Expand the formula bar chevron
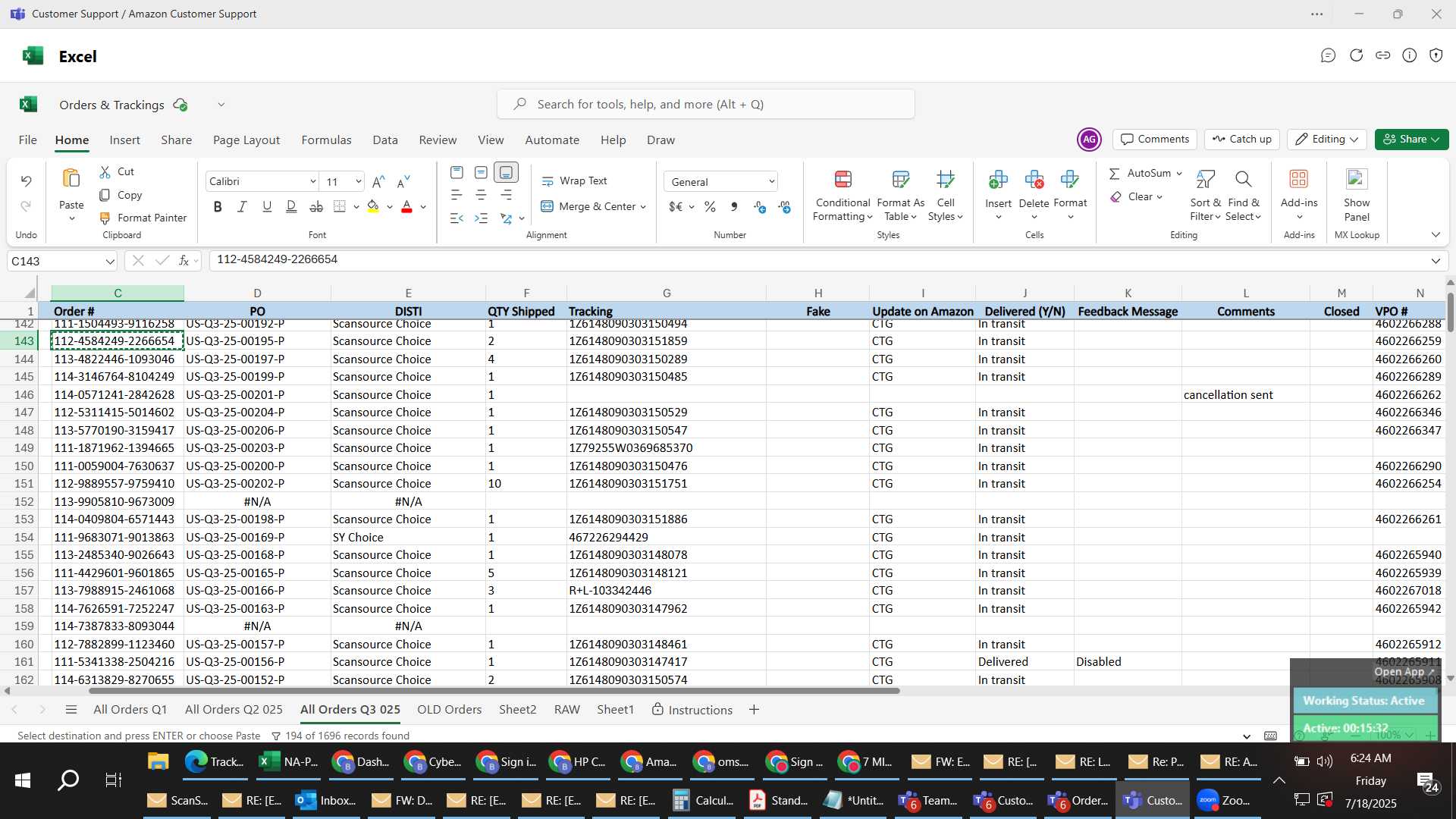The image size is (1456, 819). (1436, 261)
